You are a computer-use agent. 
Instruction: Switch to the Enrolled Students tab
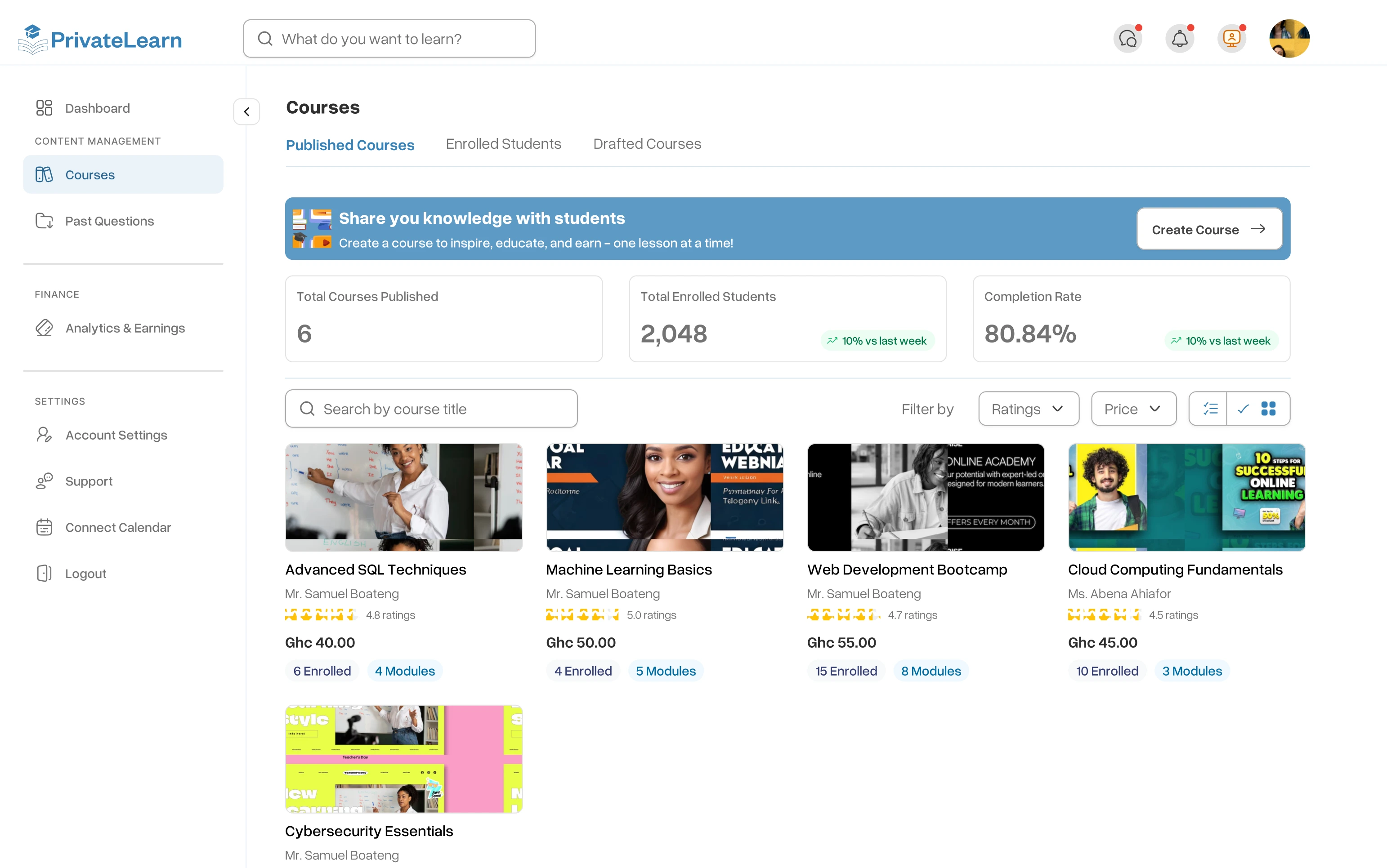[x=503, y=144]
